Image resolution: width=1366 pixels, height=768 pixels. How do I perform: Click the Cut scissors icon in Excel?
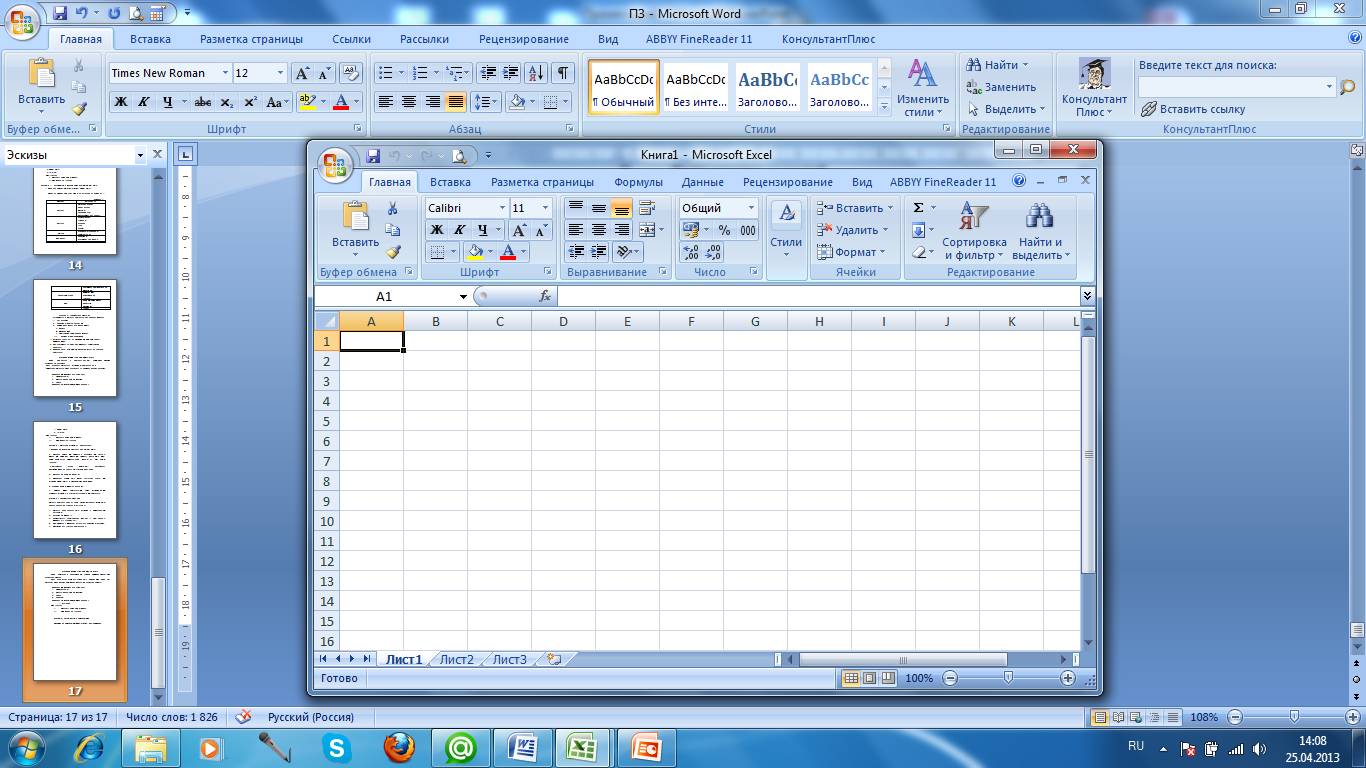393,208
